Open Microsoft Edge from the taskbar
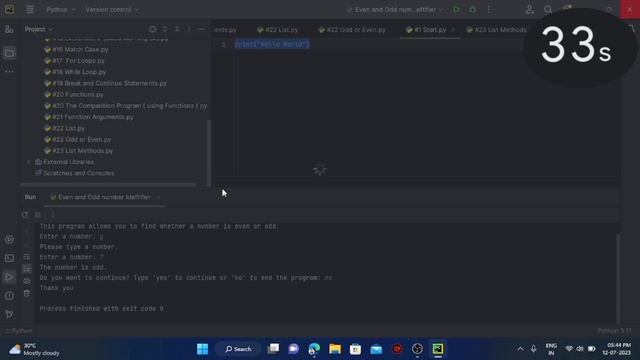 (x=314, y=349)
